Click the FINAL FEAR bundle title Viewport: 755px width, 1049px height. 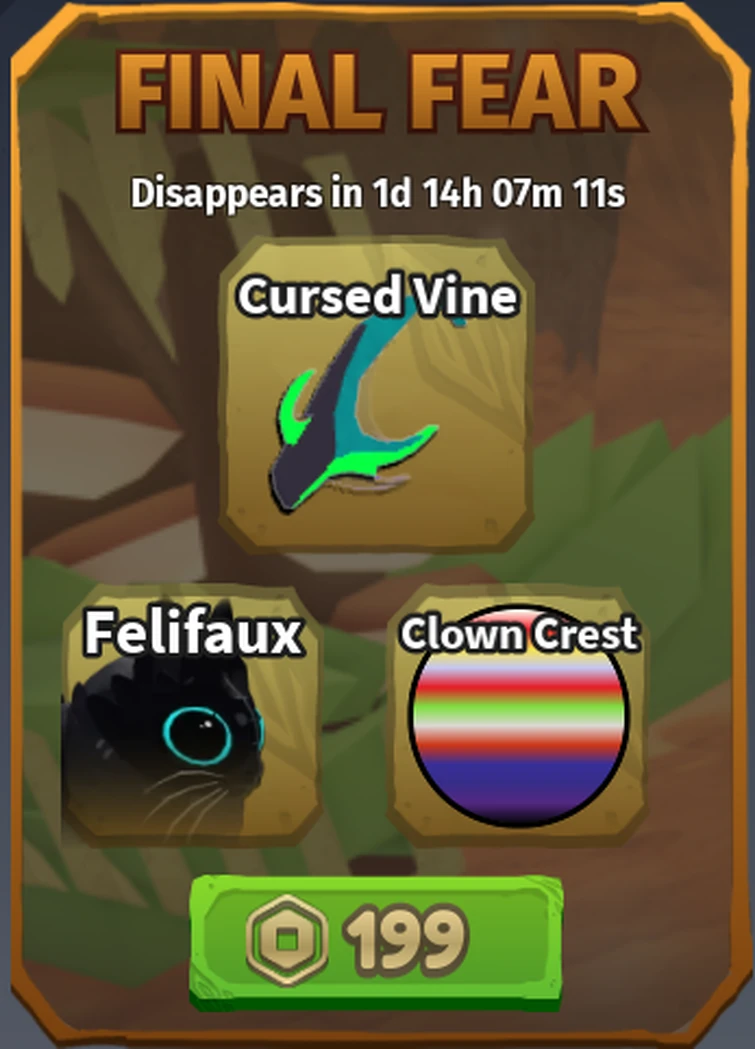[x=379, y=92]
